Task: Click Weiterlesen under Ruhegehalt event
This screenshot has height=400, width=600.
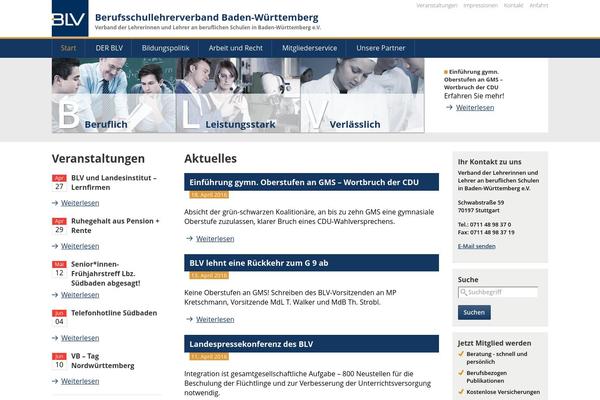Action: [x=80, y=246]
